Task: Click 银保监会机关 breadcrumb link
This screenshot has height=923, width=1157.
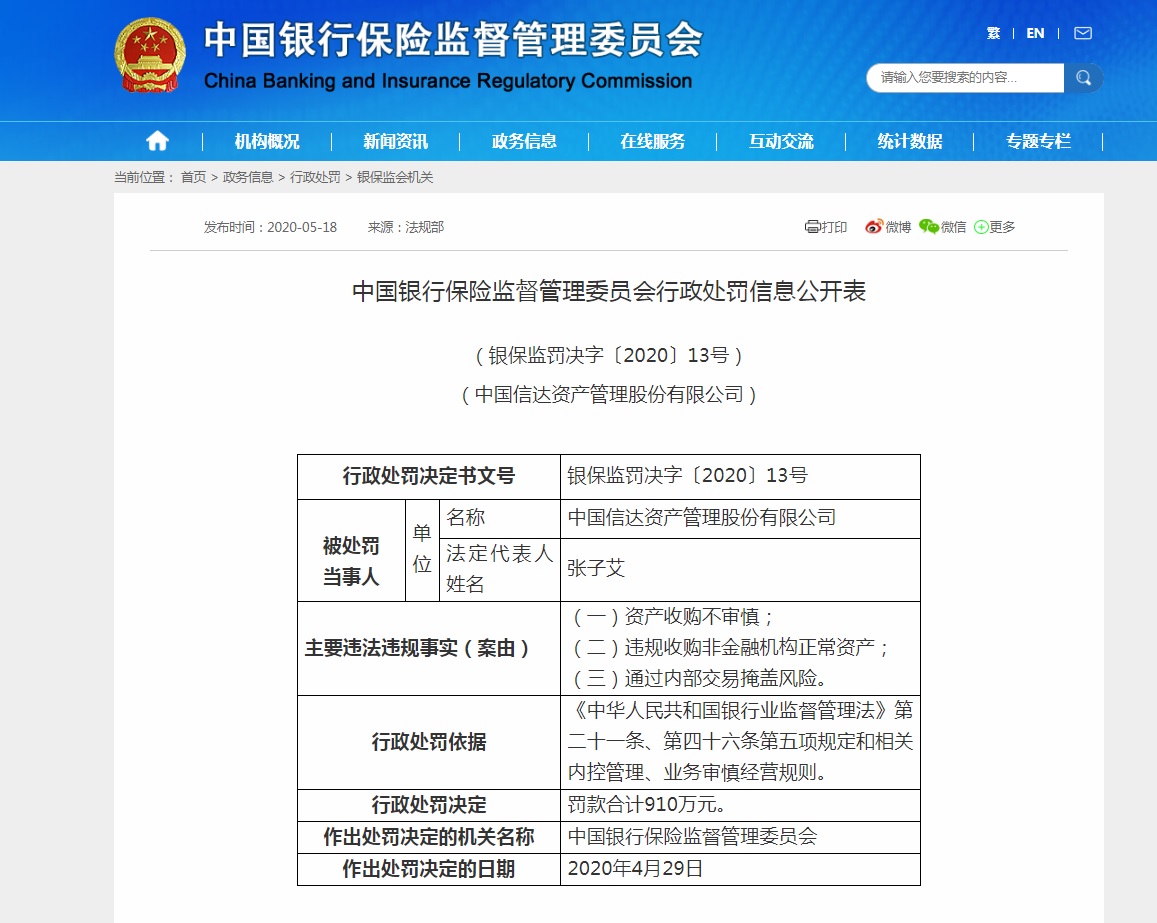Action: click(x=395, y=177)
